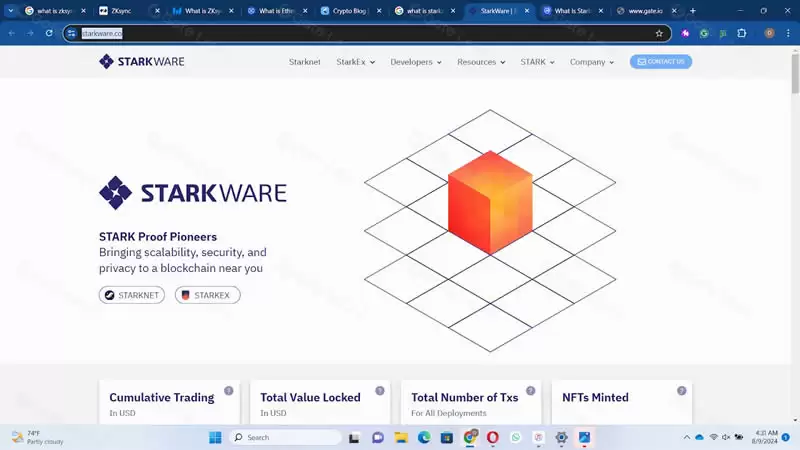Click the info icon on NFTs Minted card
800x450 pixels.
click(x=681, y=391)
